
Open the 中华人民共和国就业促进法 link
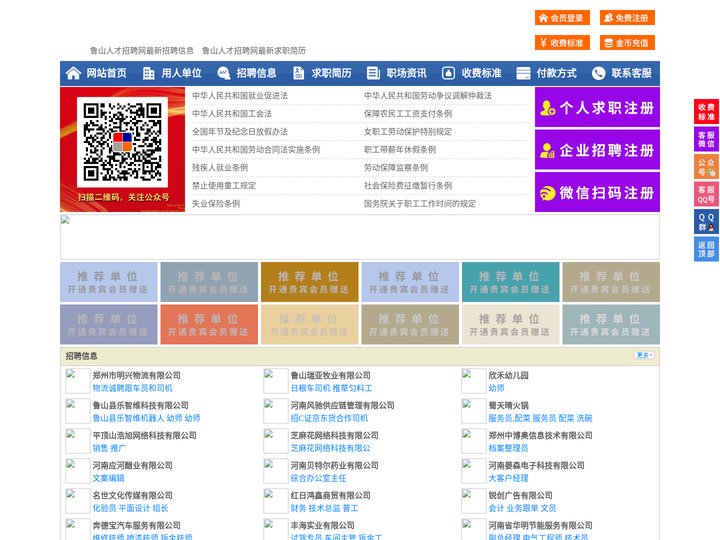[x=240, y=96]
